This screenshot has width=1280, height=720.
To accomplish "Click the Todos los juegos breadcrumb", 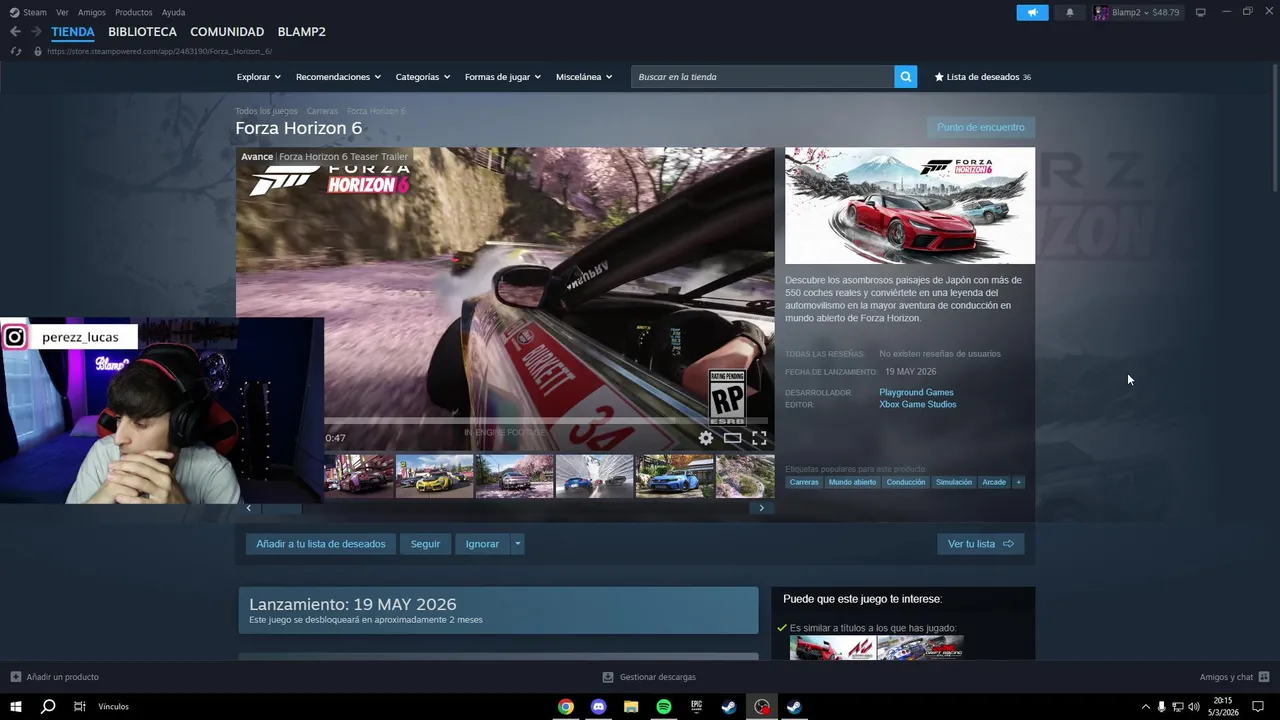I will [x=266, y=111].
